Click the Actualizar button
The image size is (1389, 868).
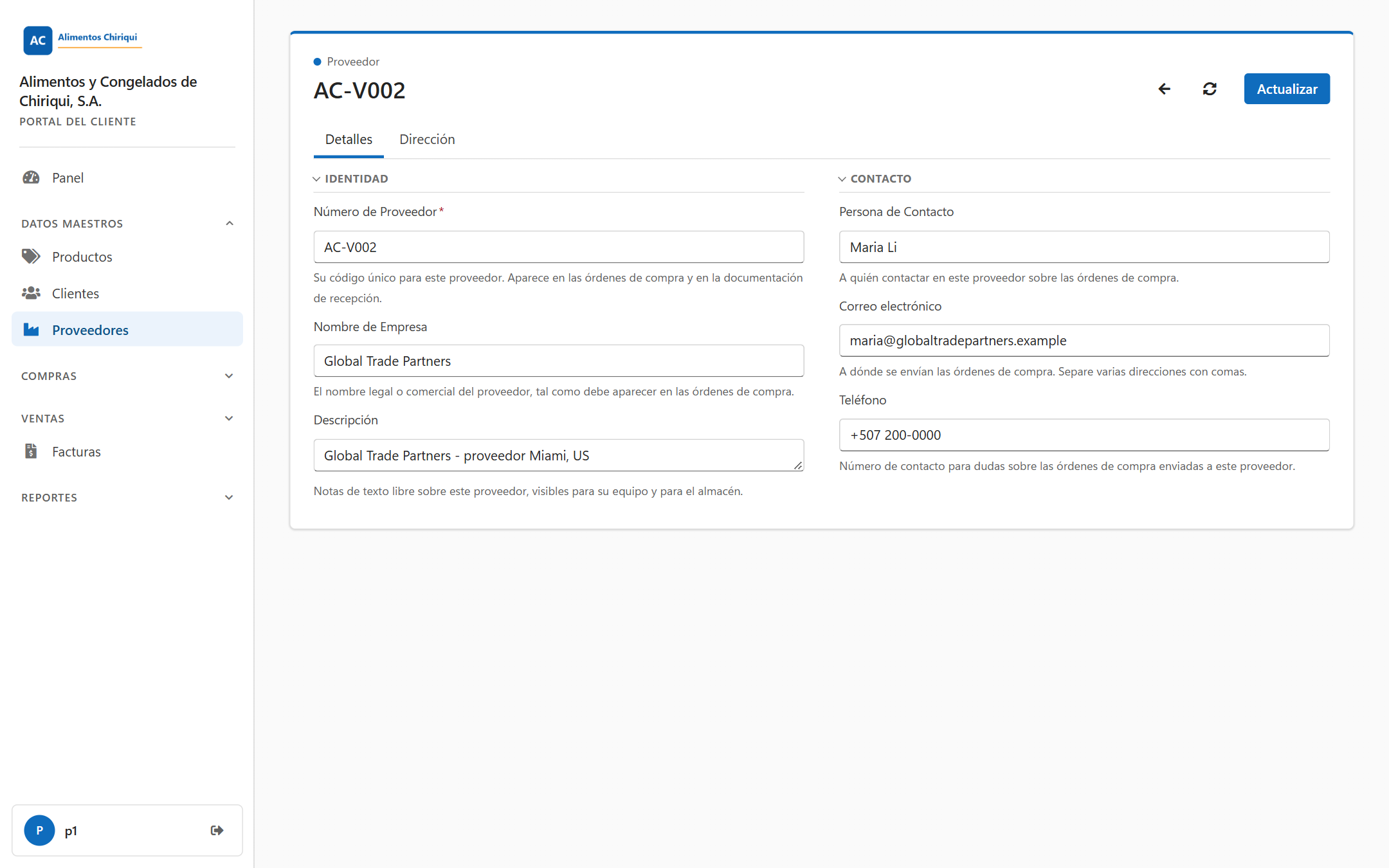pos(1287,89)
